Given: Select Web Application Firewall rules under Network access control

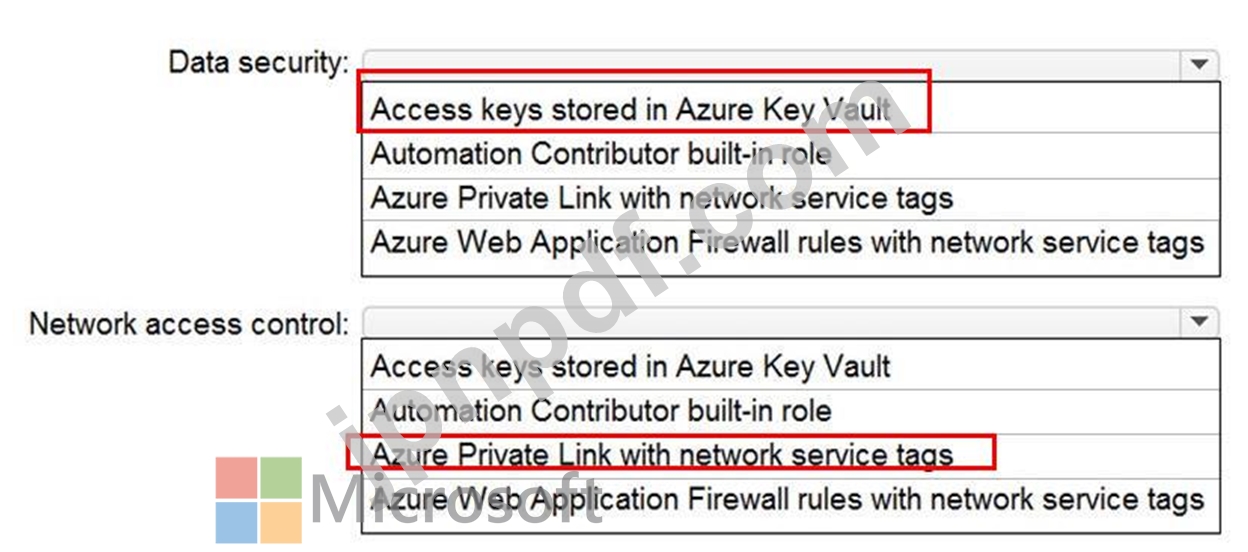Looking at the screenshot, I should (x=790, y=499).
